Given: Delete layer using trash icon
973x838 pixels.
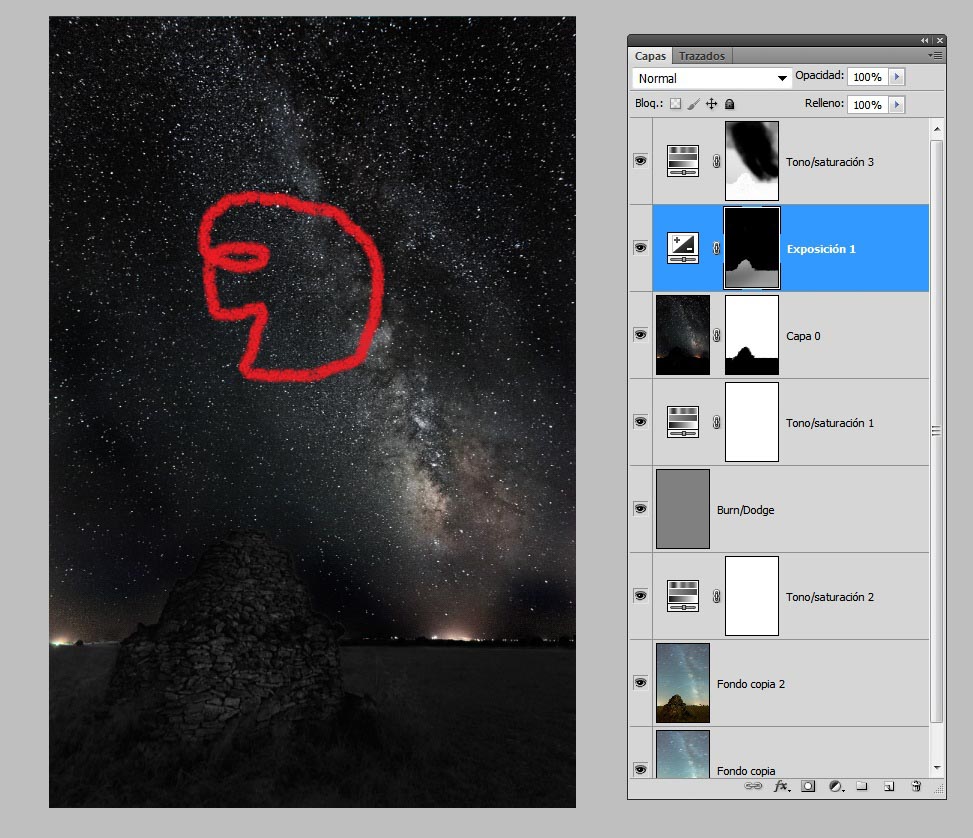Looking at the screenshot, I should click(915, 787).
